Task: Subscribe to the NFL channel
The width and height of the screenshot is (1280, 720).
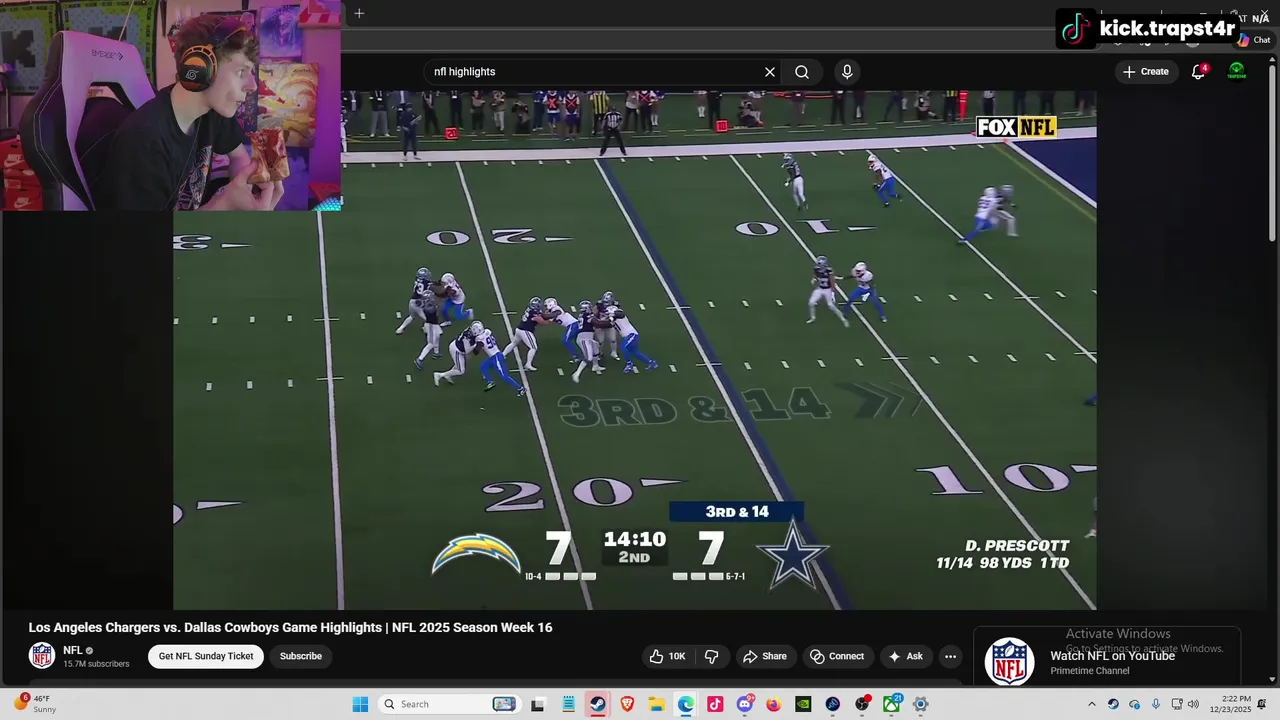Action: point(301,656)
